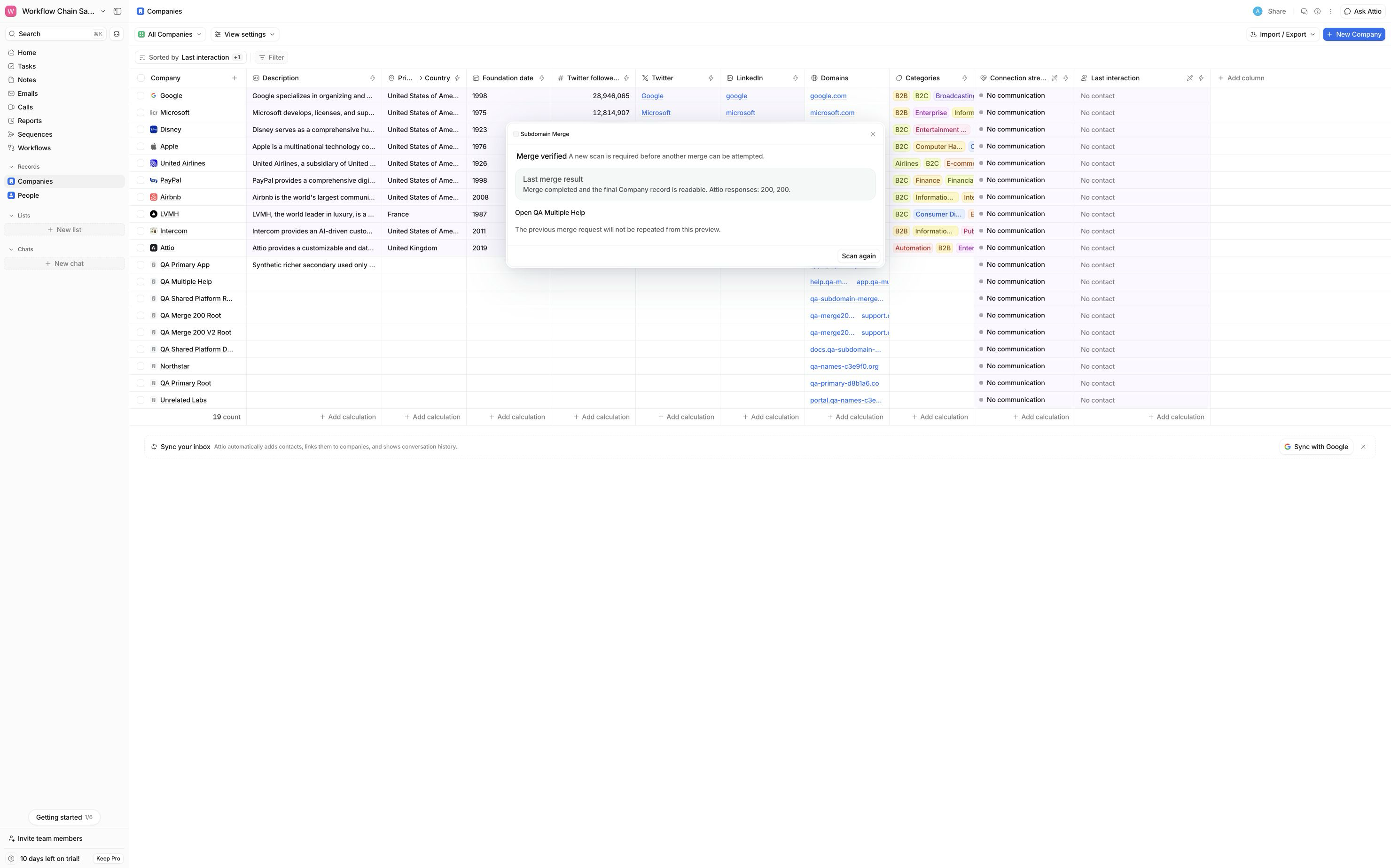Open the Sorted by Last interaction control

point(191,57)
